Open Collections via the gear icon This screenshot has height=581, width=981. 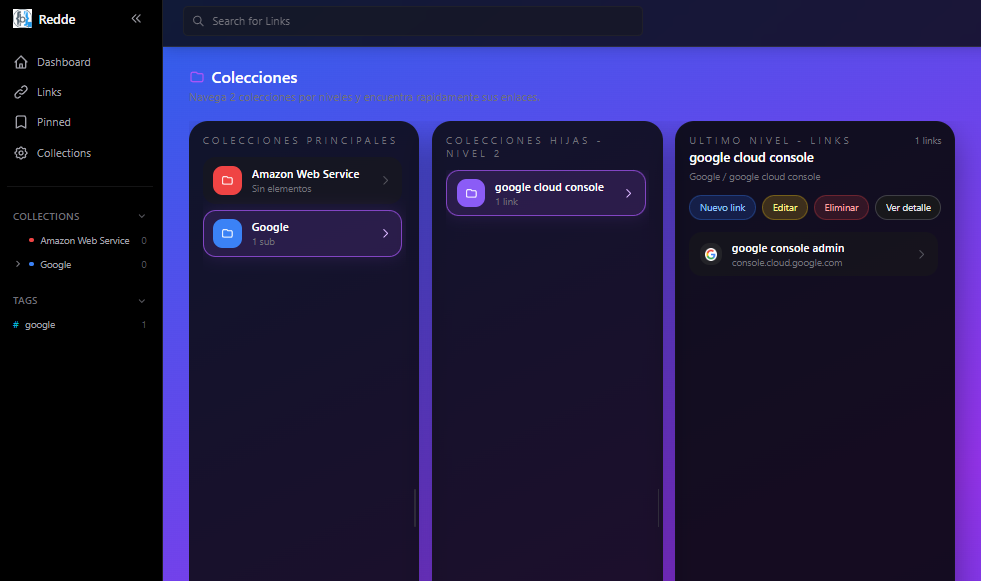21,152
